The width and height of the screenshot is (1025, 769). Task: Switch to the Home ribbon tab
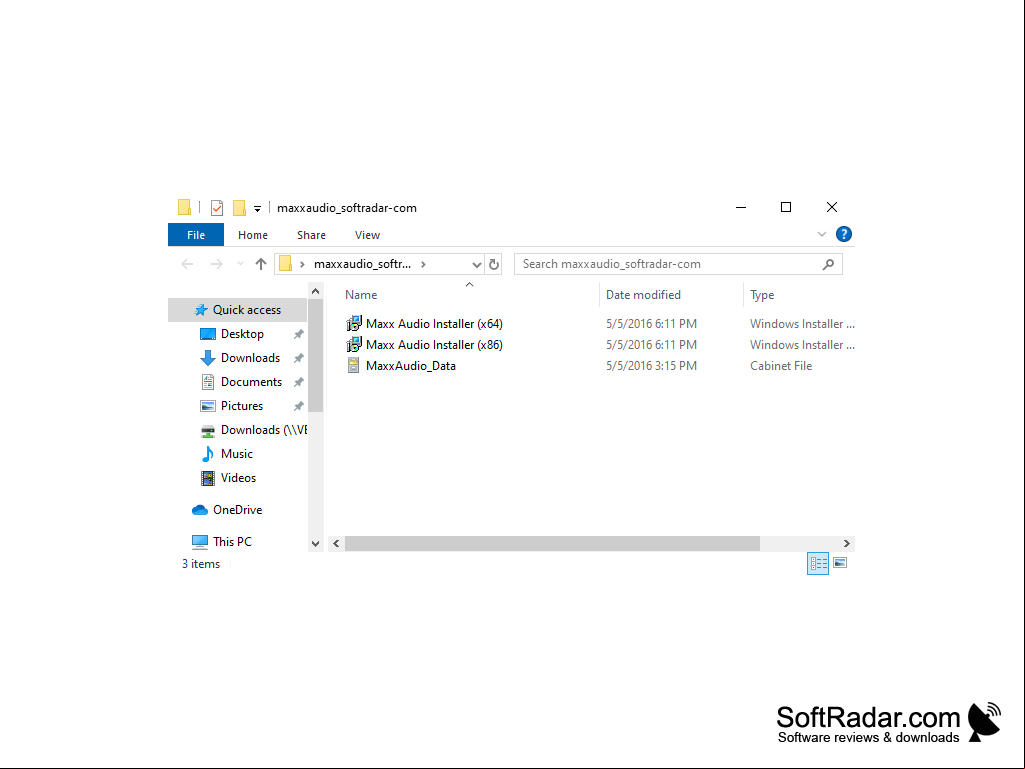(252, 235)
